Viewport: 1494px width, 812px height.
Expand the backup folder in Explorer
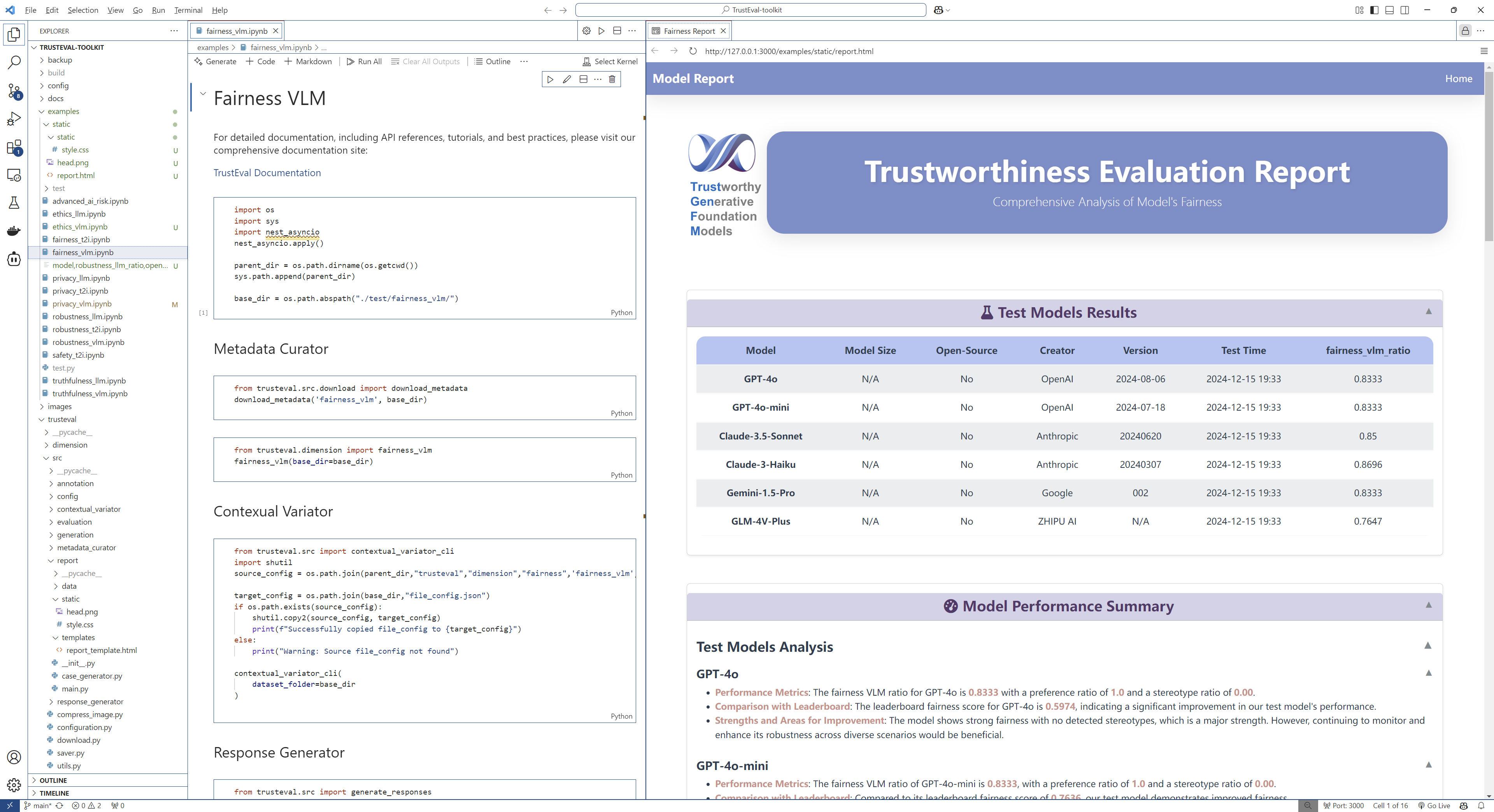click(107, 60)
